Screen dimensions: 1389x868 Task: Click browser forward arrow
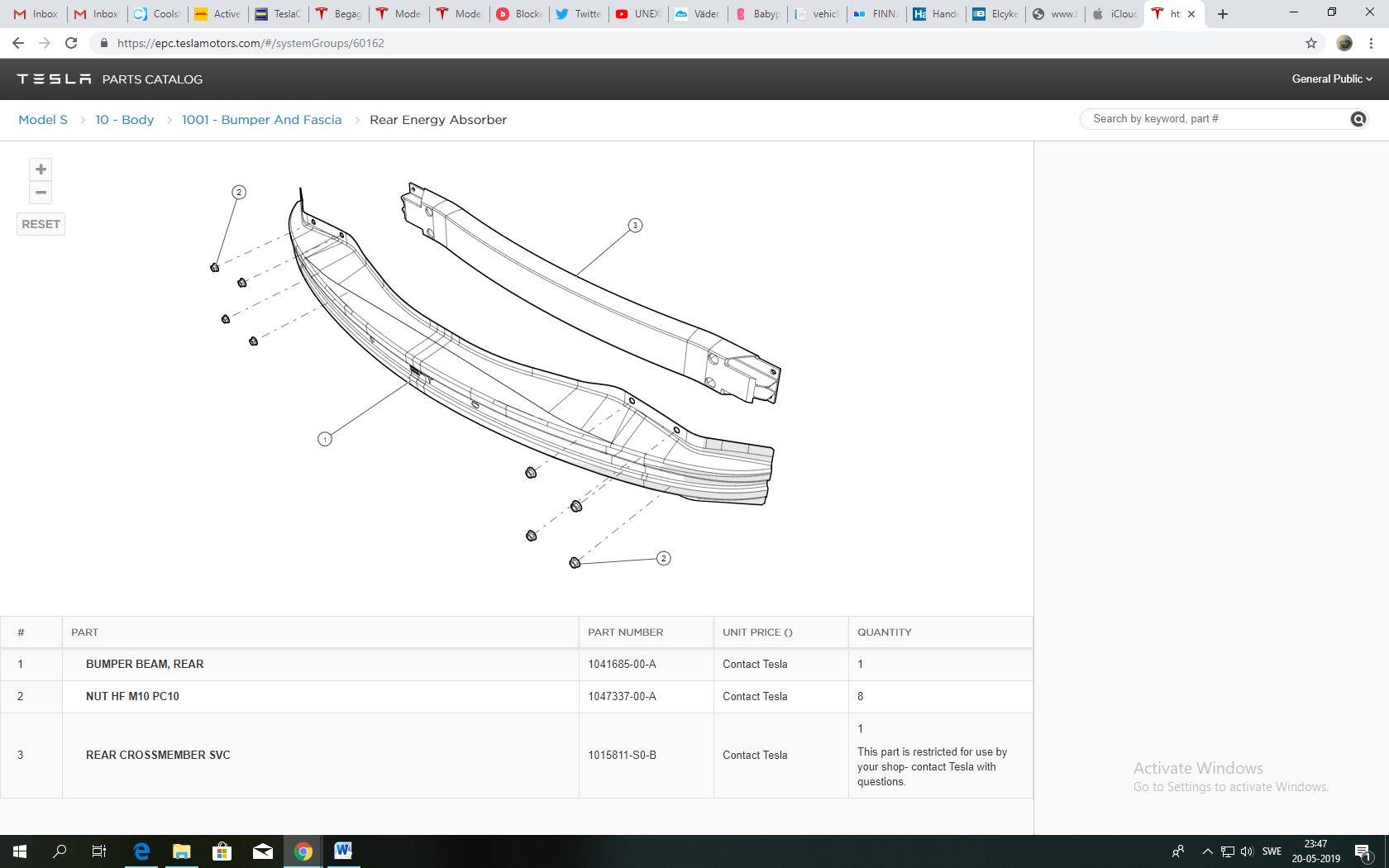coord(45,43)
